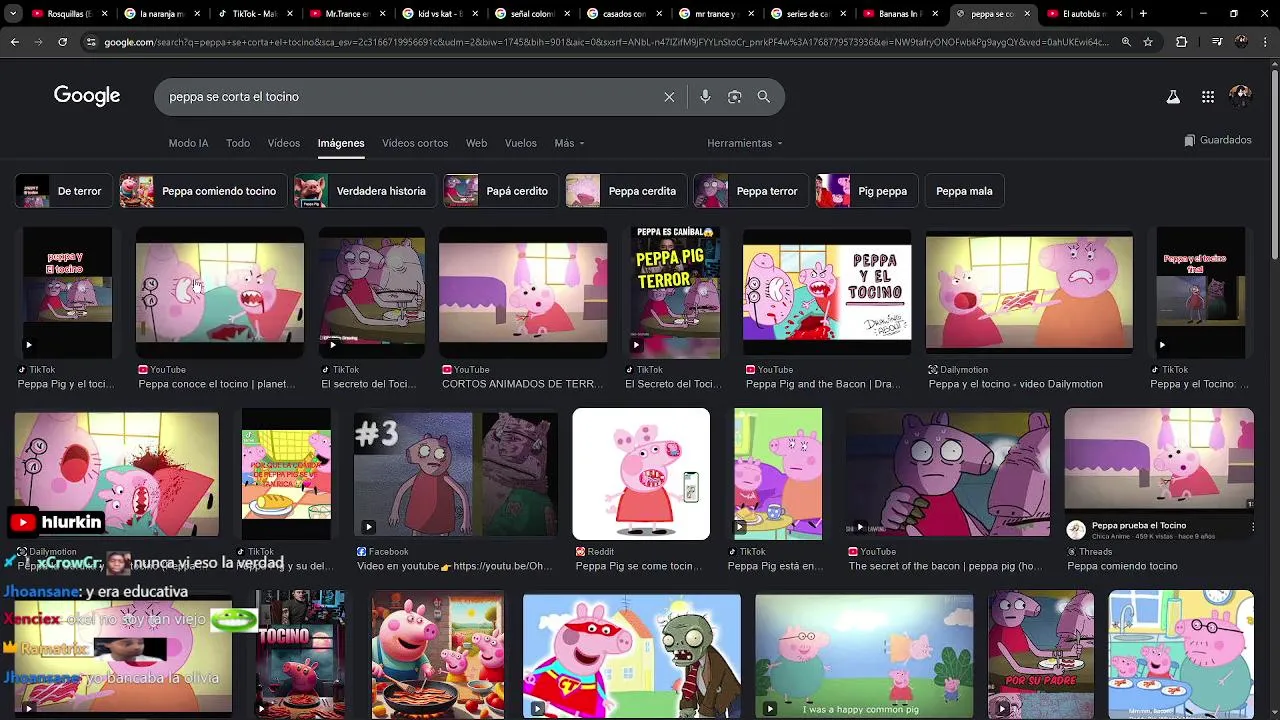Select the Imágenes tab

click(x=341, y=143)
